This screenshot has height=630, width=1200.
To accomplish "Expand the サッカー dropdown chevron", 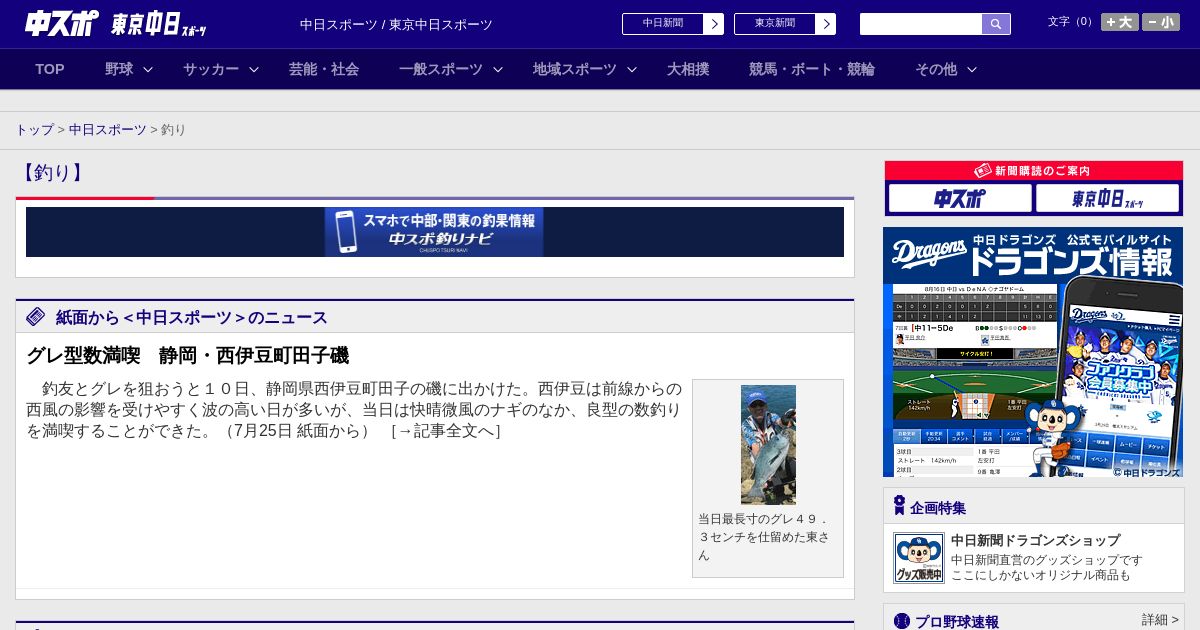I will coord(254,70).
